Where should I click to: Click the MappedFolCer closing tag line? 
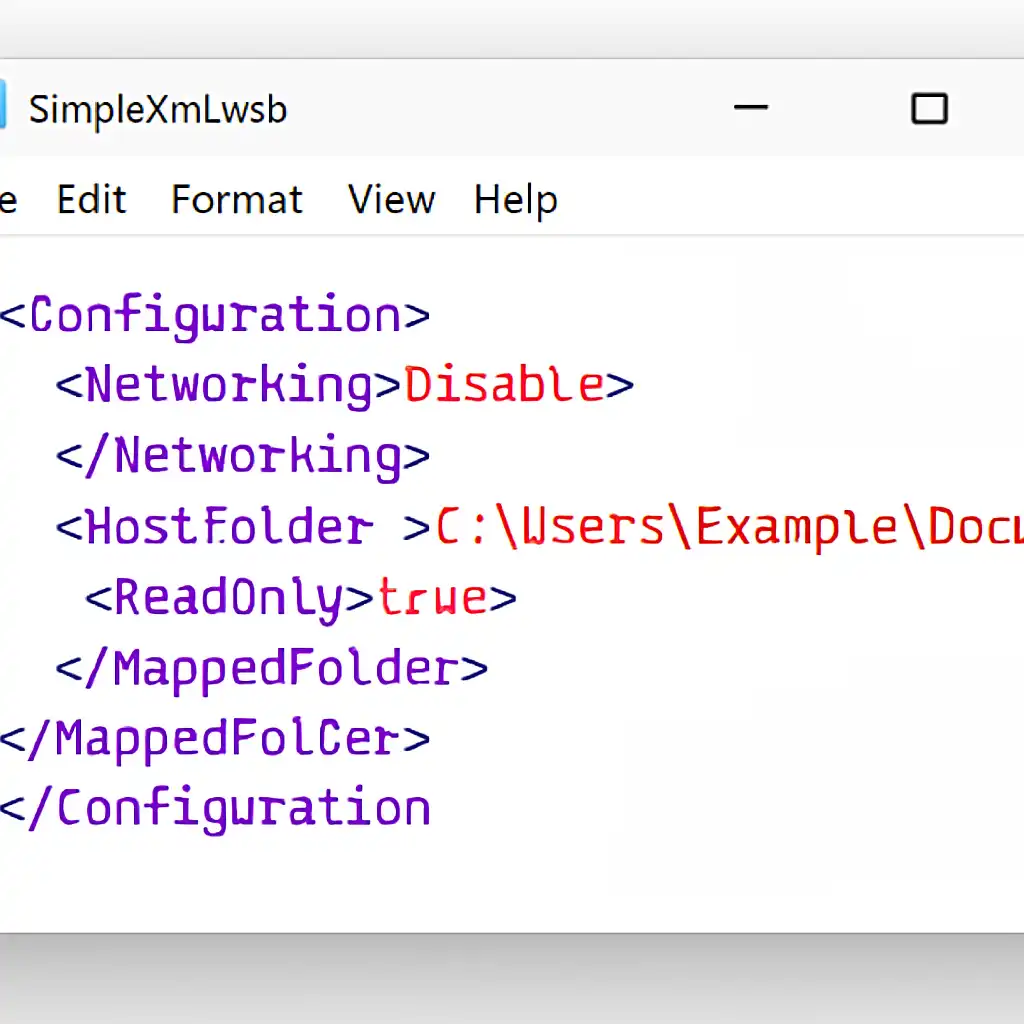click(214, 739)
